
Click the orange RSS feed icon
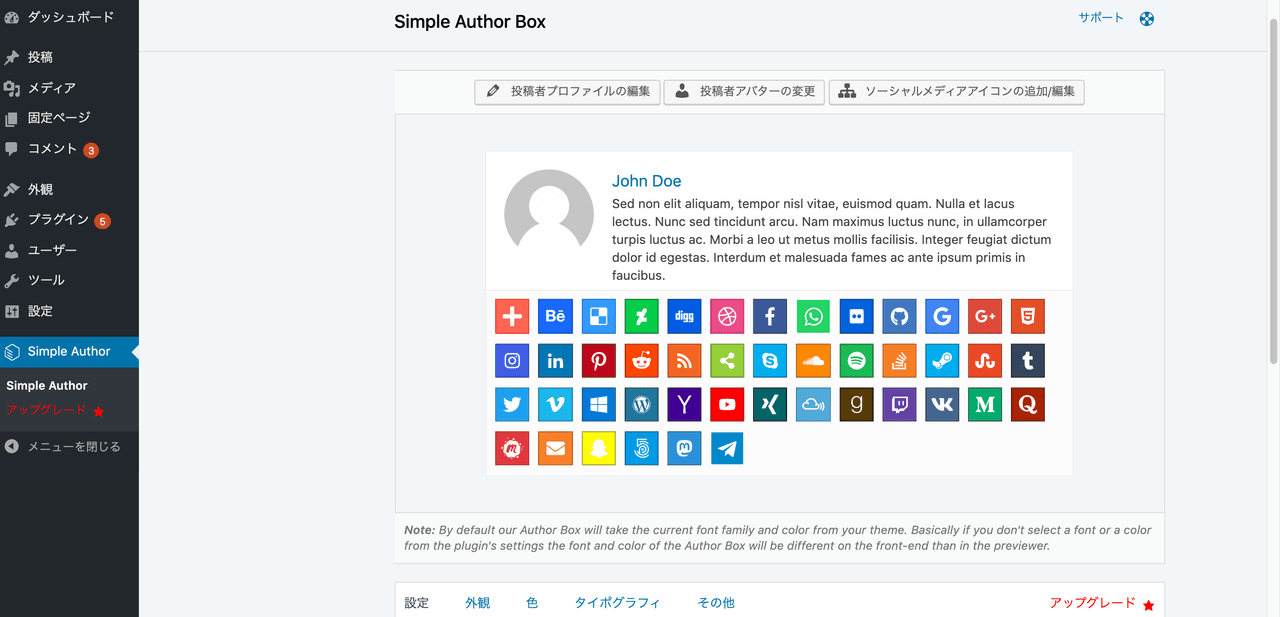[684, 361]
